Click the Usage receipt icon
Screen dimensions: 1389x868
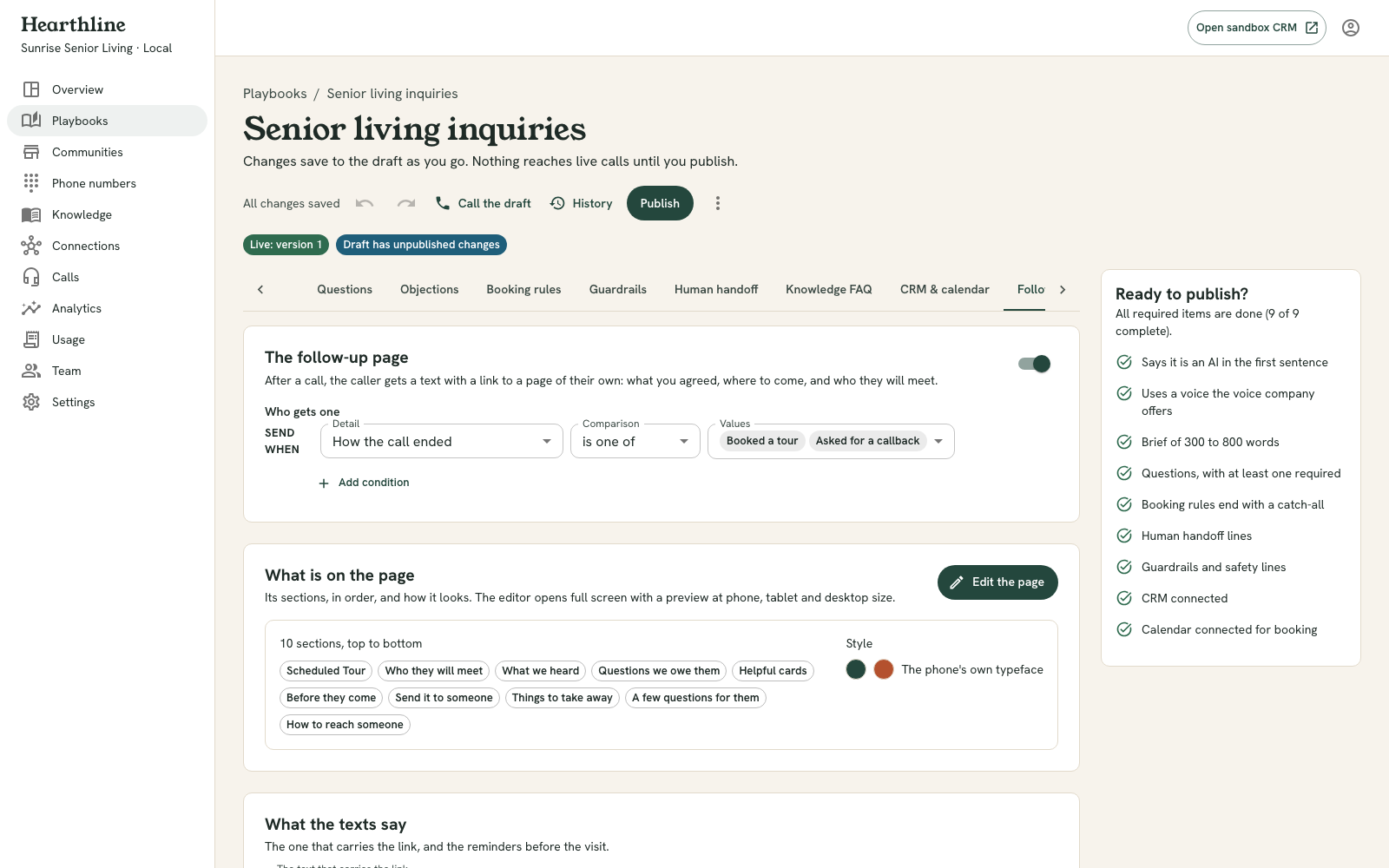coord(31,339)
